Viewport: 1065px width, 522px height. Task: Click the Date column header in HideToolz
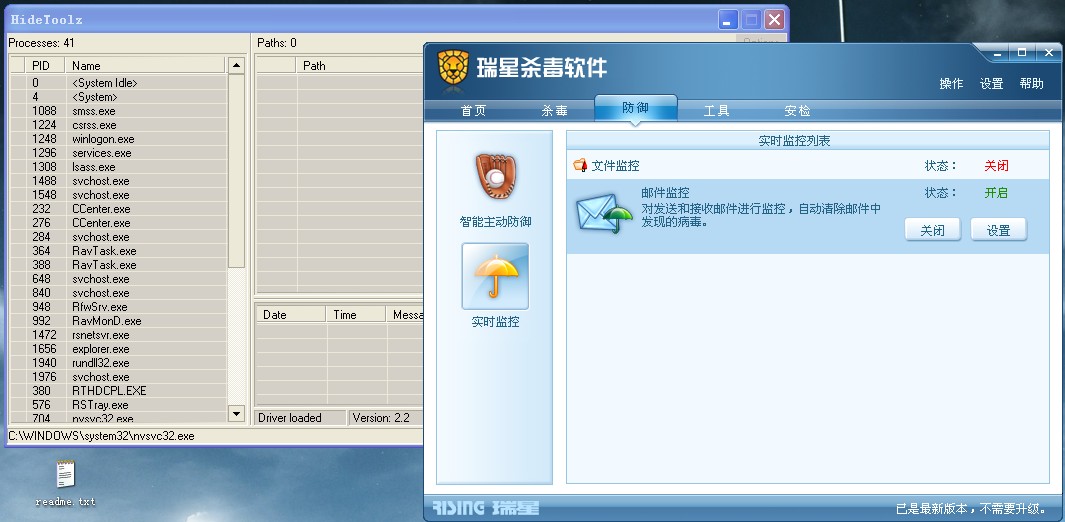pos(290,314)
